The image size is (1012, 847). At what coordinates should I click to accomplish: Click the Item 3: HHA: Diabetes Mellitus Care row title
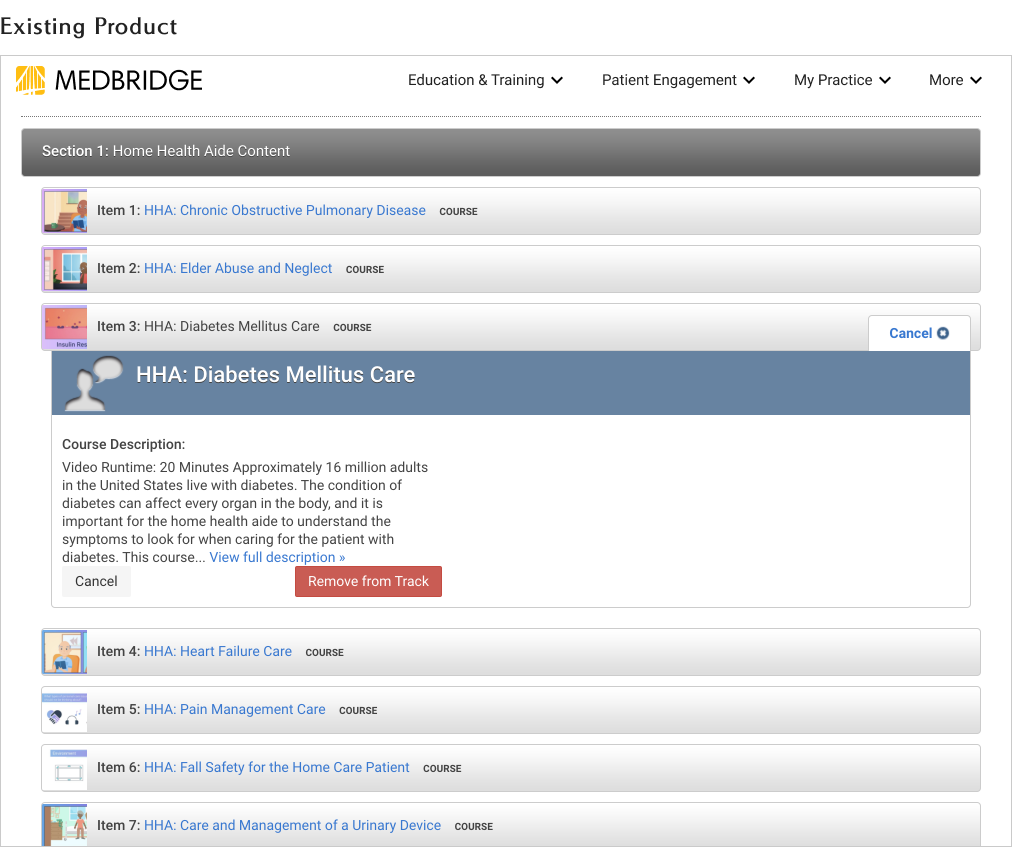click(208, 327)
